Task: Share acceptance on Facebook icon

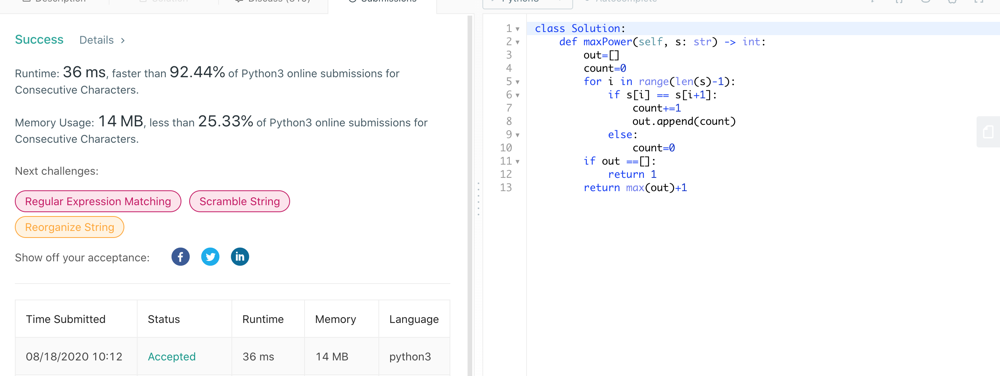Action: pos(180,257)
